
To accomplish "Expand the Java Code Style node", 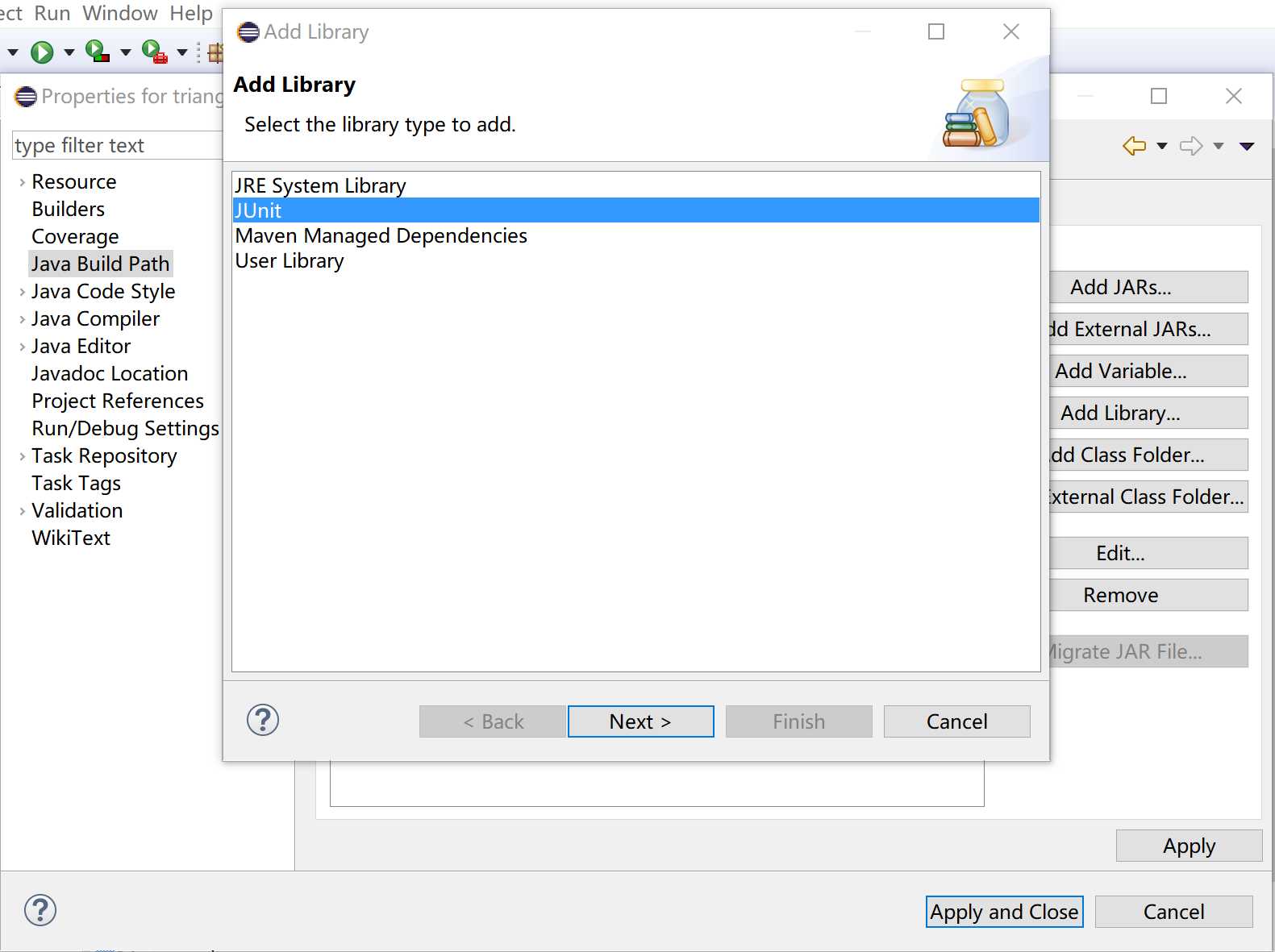I will point(22,292).
